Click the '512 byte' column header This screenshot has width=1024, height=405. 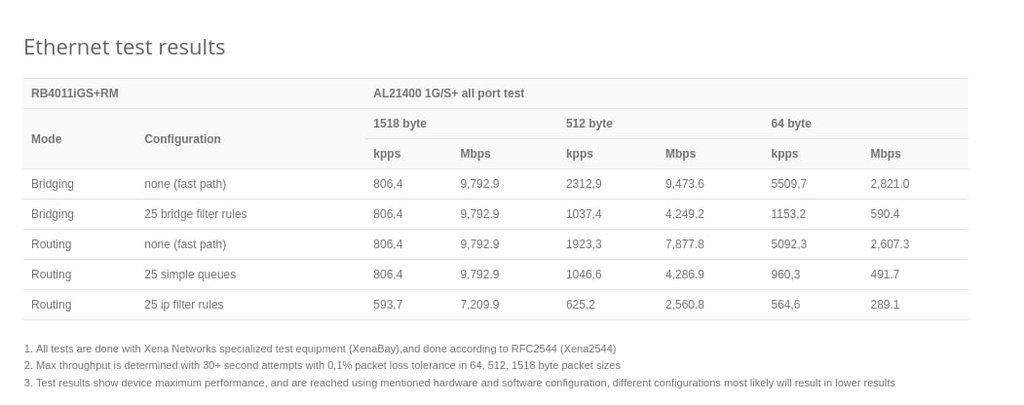click(589, 124)
